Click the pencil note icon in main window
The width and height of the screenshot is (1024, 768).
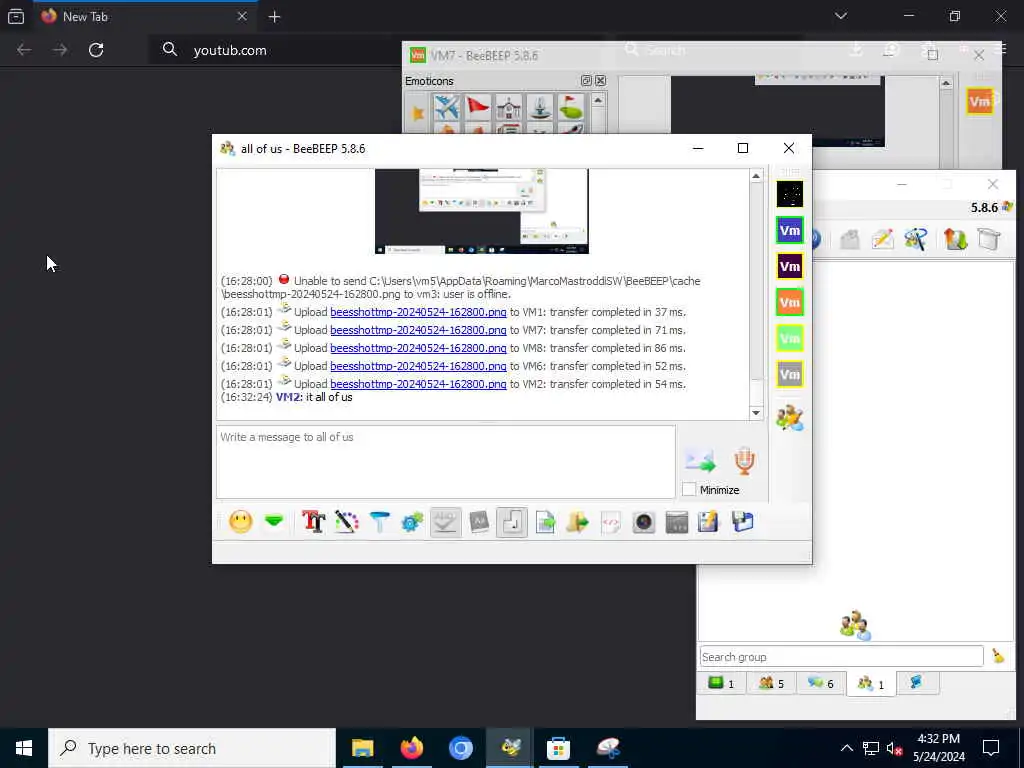[882, 239]
